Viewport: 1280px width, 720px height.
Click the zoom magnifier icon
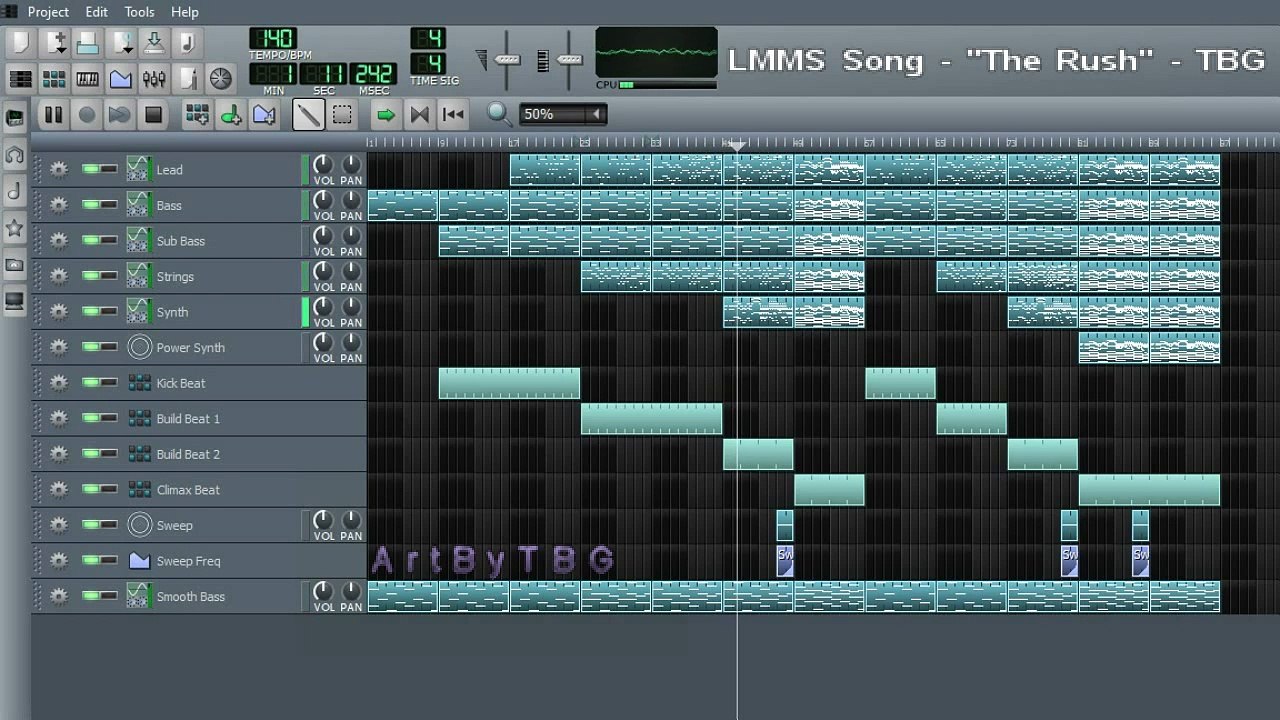[499, 115]
